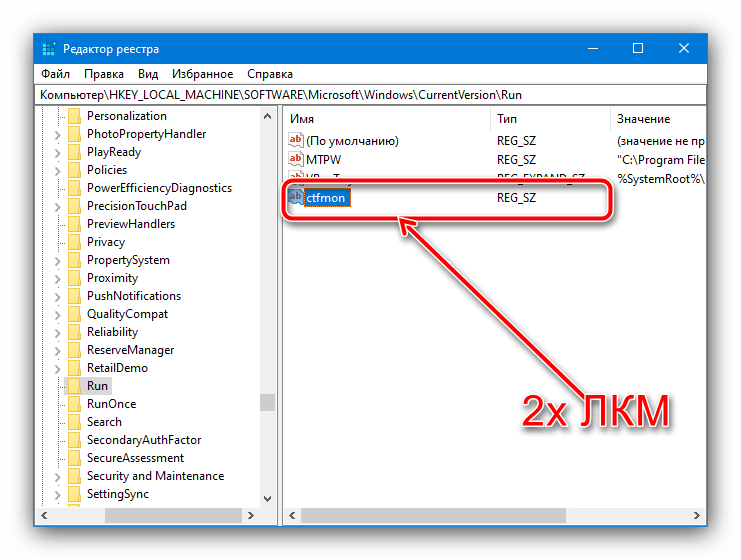The image size is (741, 560).
Task: Select the Policies folder icon
Action: coord(74,170)
